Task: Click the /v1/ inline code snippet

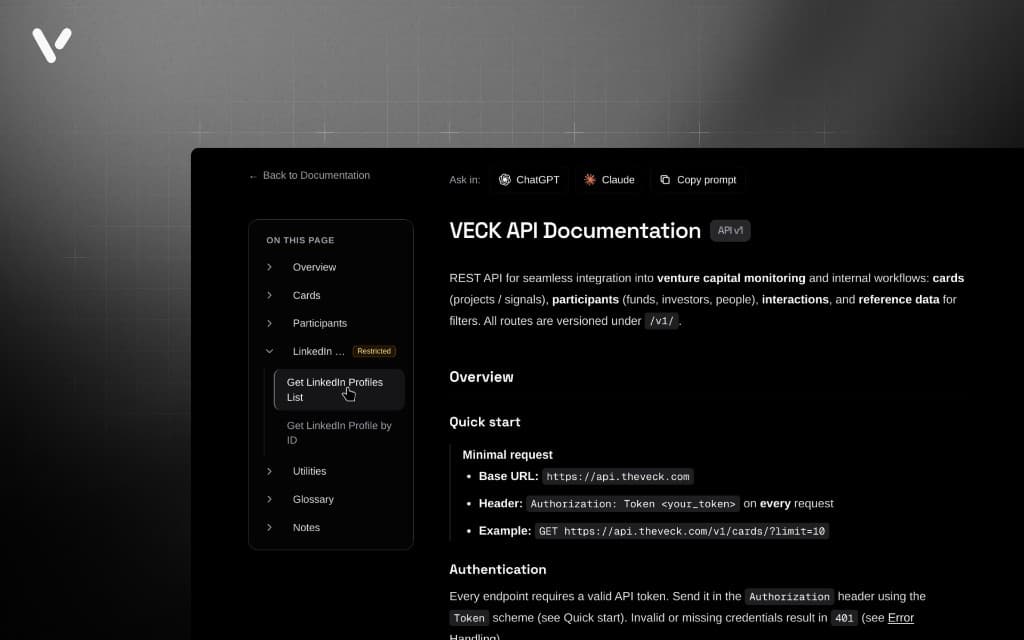Action: click(x=662, y=321)
